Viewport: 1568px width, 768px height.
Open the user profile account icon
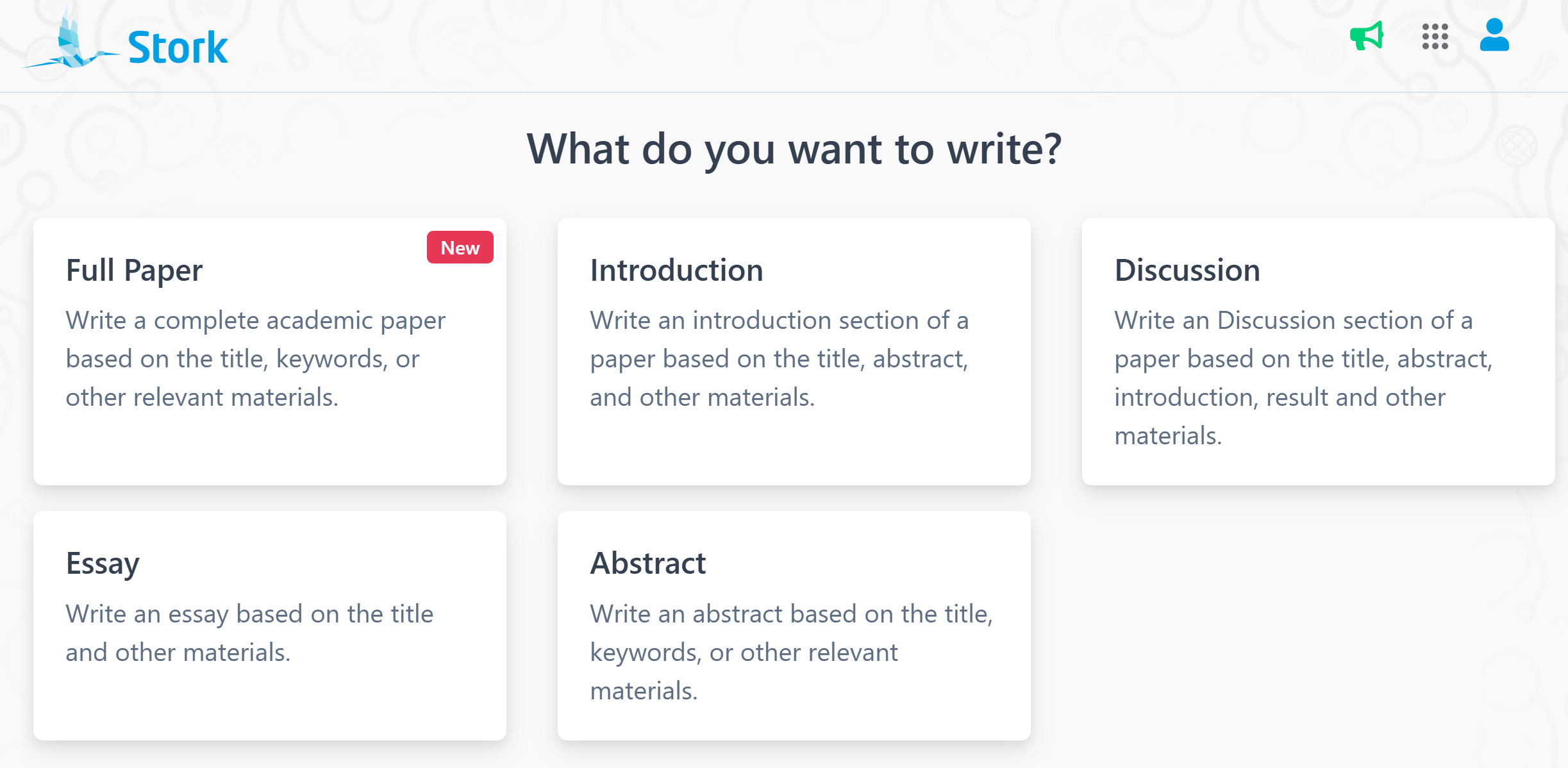coord(1494,35)
